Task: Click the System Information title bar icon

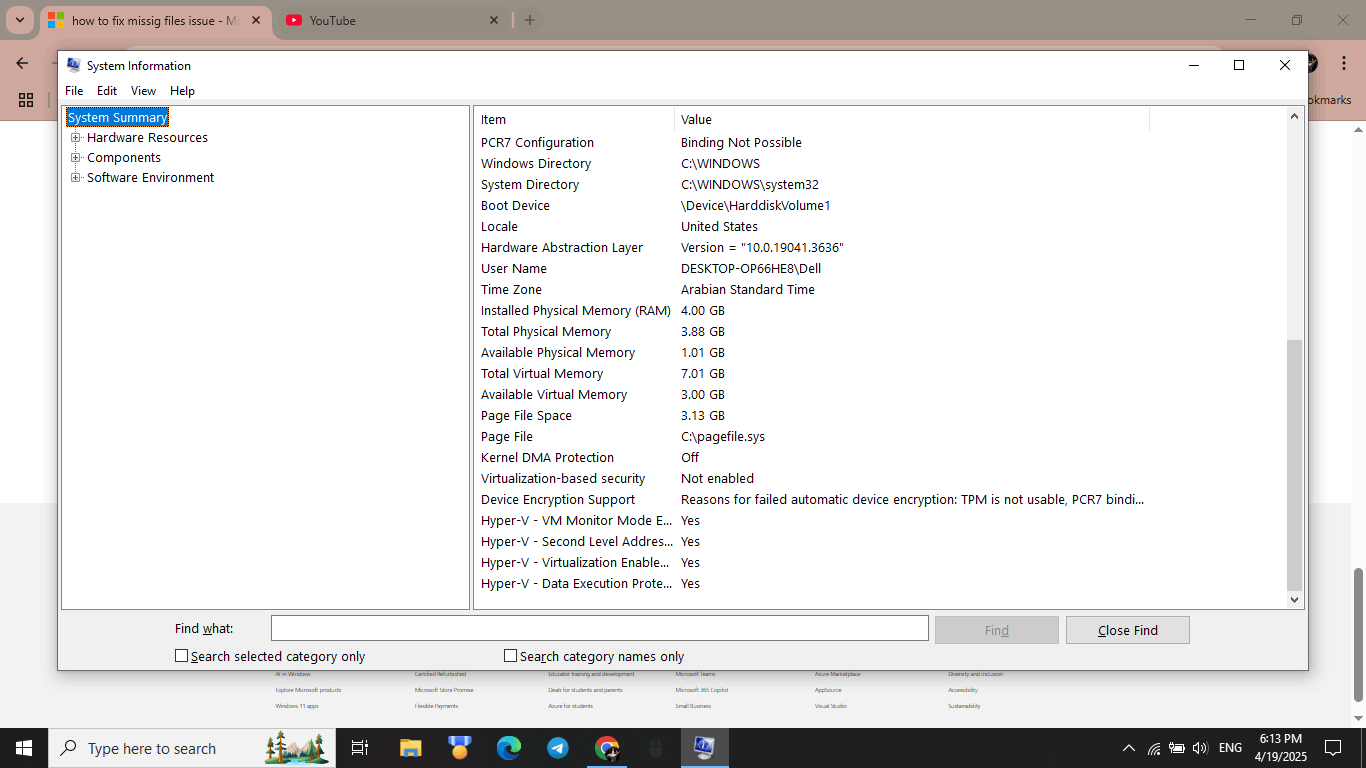Action: click(x=74, y=65)
